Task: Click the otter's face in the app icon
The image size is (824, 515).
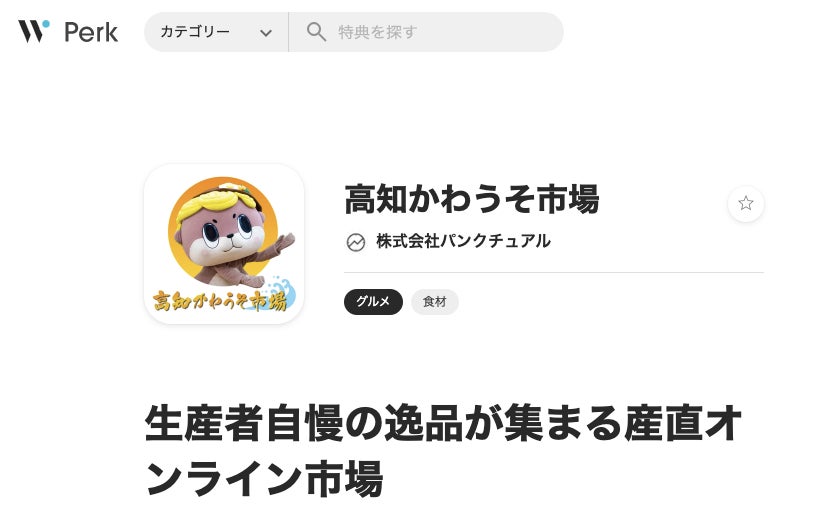Action: 226,234
